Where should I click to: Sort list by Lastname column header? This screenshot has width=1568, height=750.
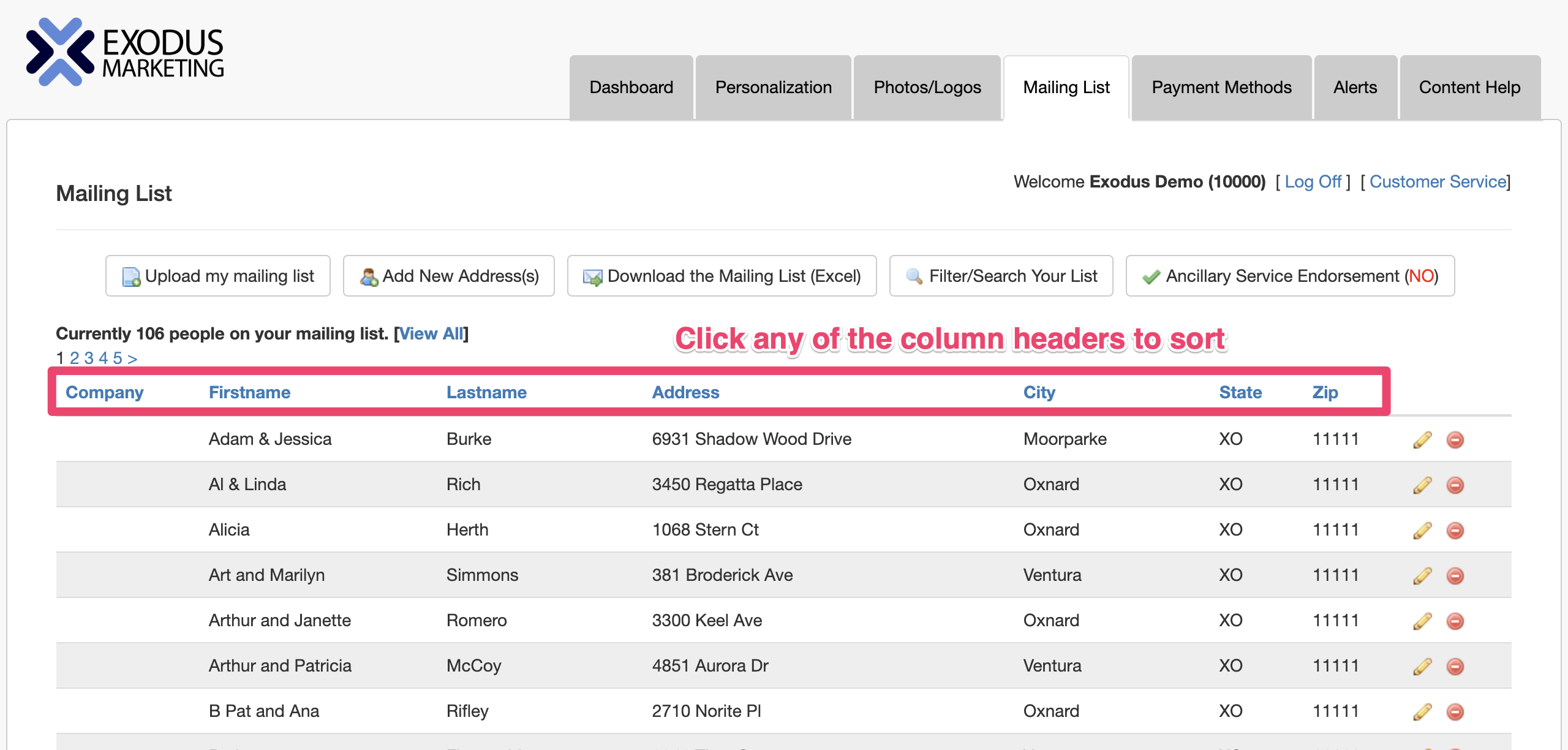pyautogui.click(x=486, y=392)
